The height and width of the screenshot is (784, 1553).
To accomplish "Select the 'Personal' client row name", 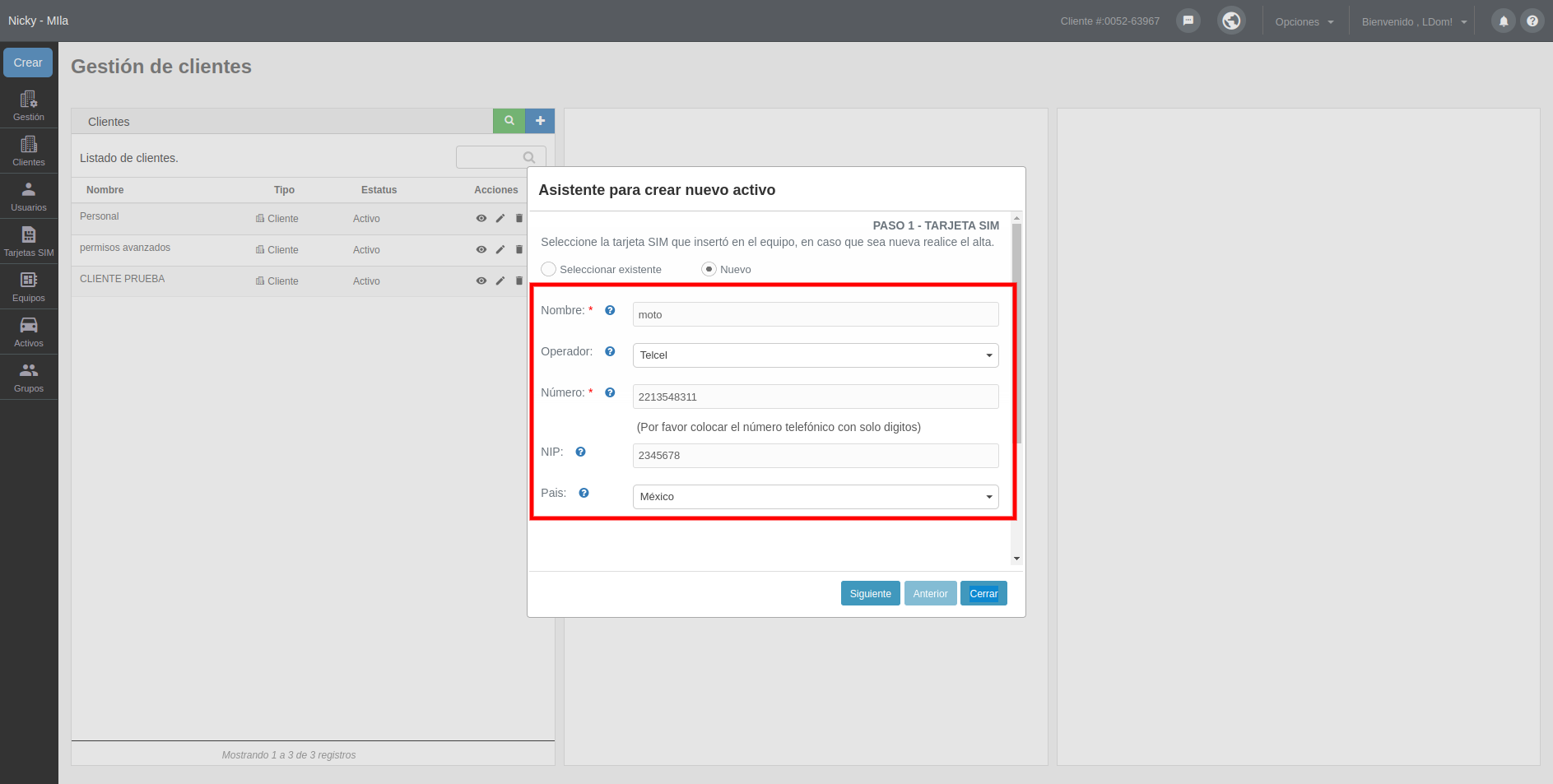I will coord(100,216).
